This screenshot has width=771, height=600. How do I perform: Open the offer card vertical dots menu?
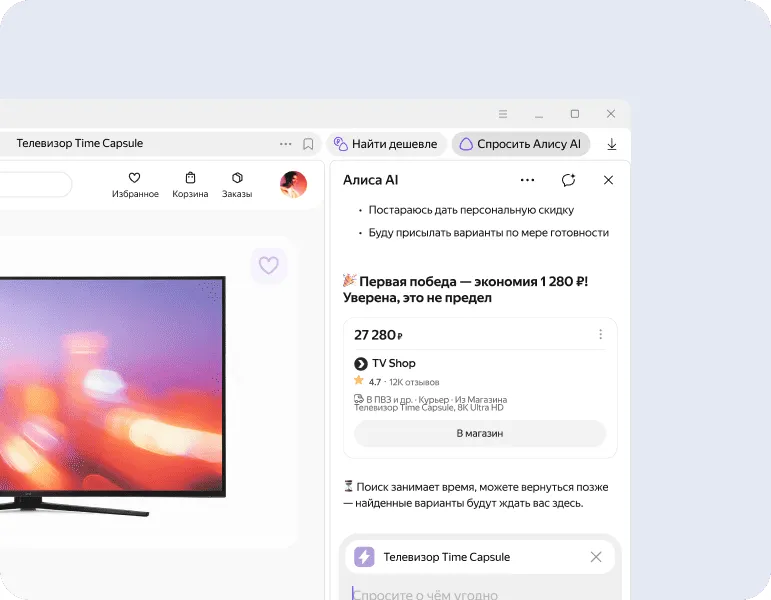[600, 334]
